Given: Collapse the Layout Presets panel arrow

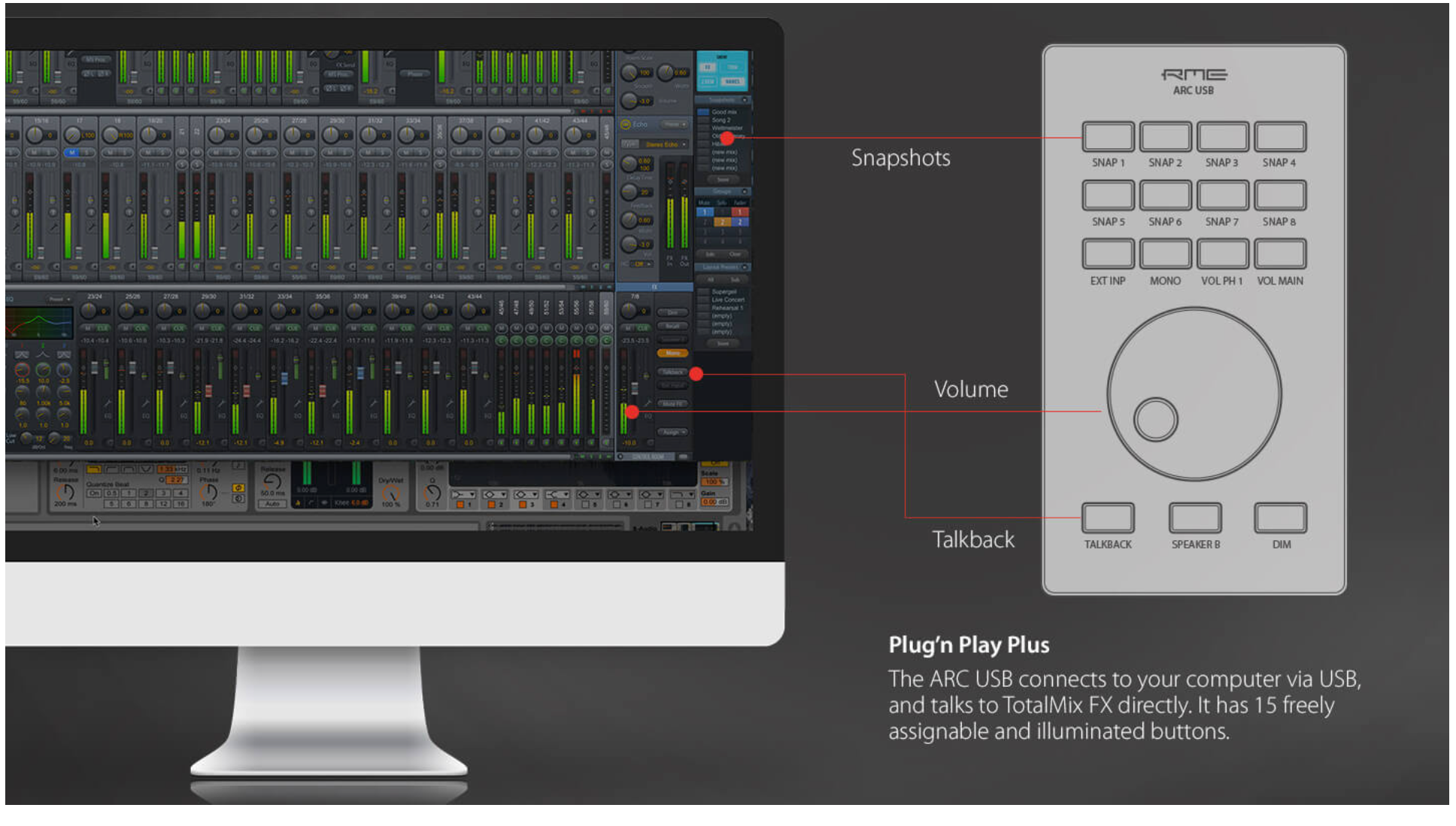Looking at the screenshot, I should [745, 267].
